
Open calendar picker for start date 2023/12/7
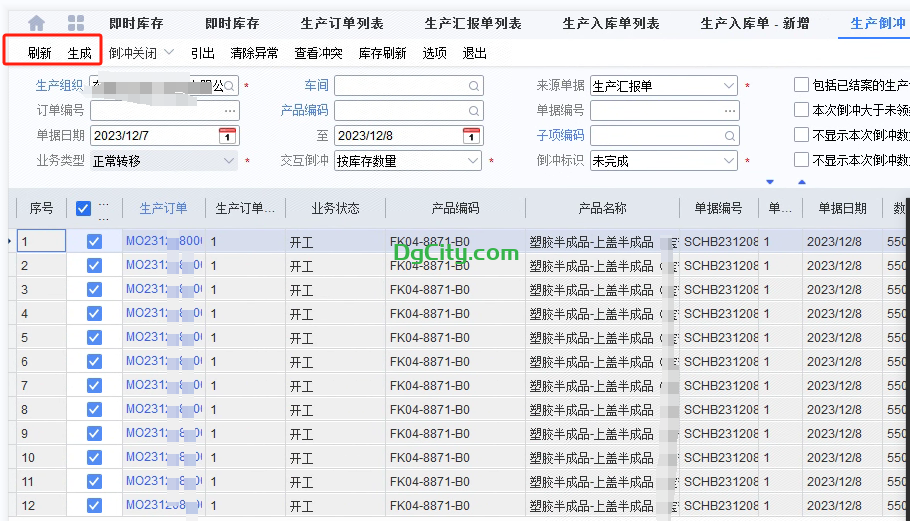(227, 136)
